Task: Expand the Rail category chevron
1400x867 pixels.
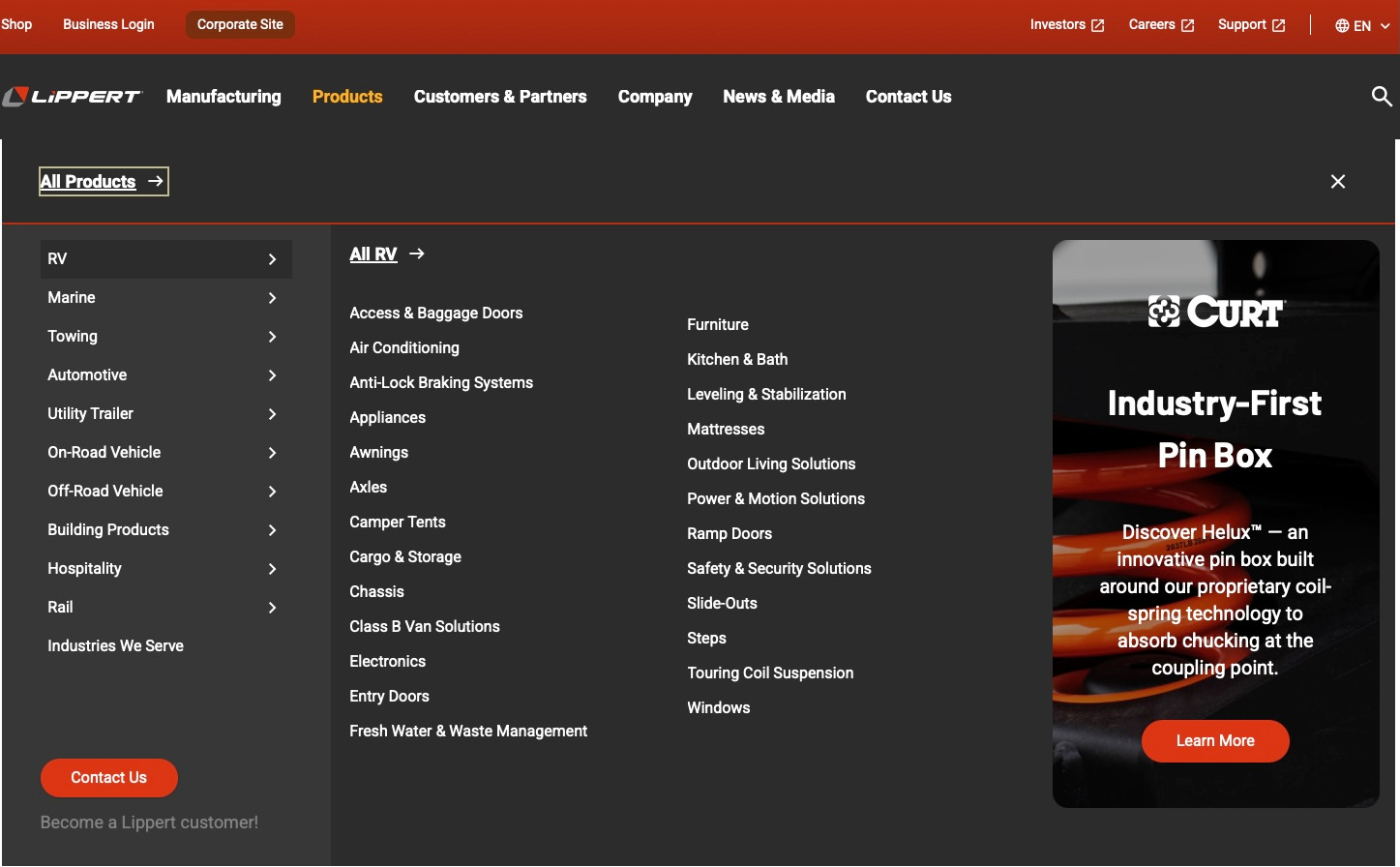Action: pos(272,608)
